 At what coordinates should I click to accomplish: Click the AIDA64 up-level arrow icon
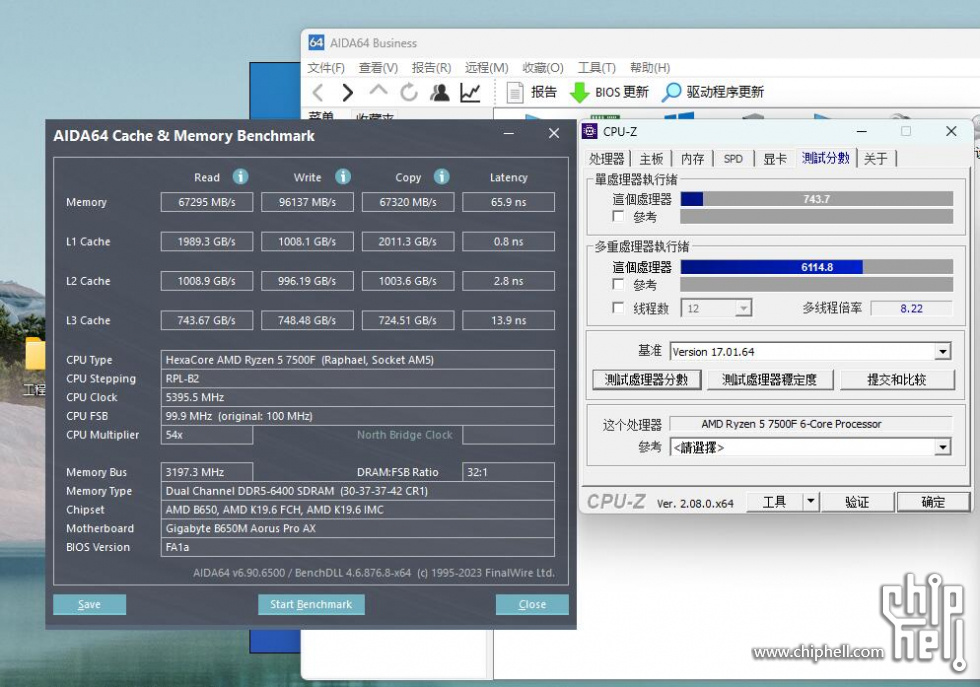click(x=378, y=91)
